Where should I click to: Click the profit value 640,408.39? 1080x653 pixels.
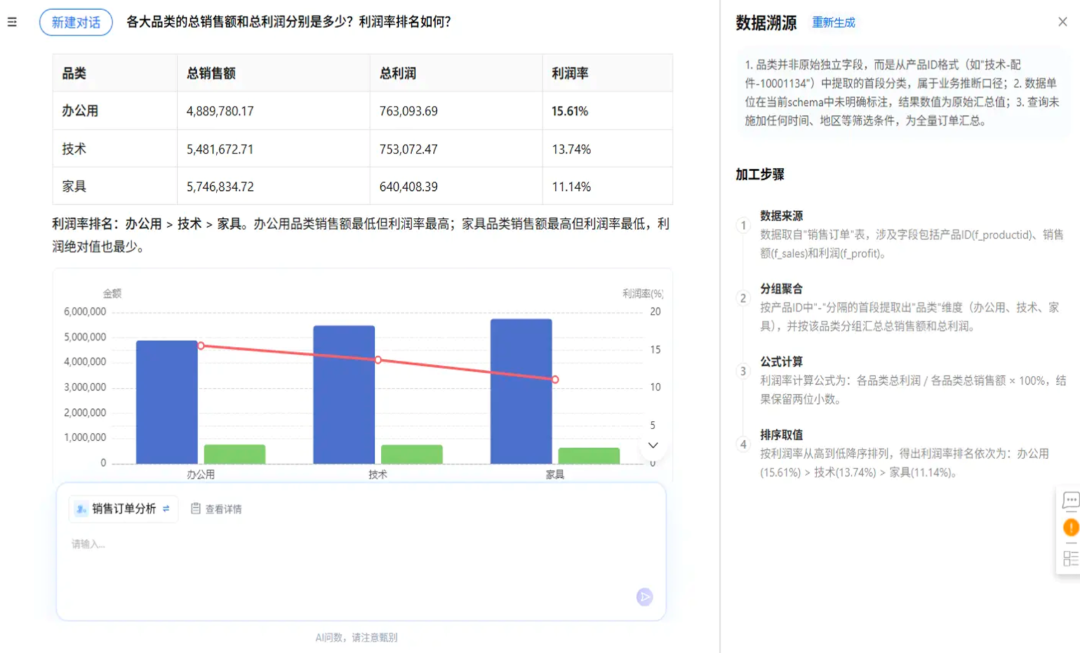click(x=408, y=187)
